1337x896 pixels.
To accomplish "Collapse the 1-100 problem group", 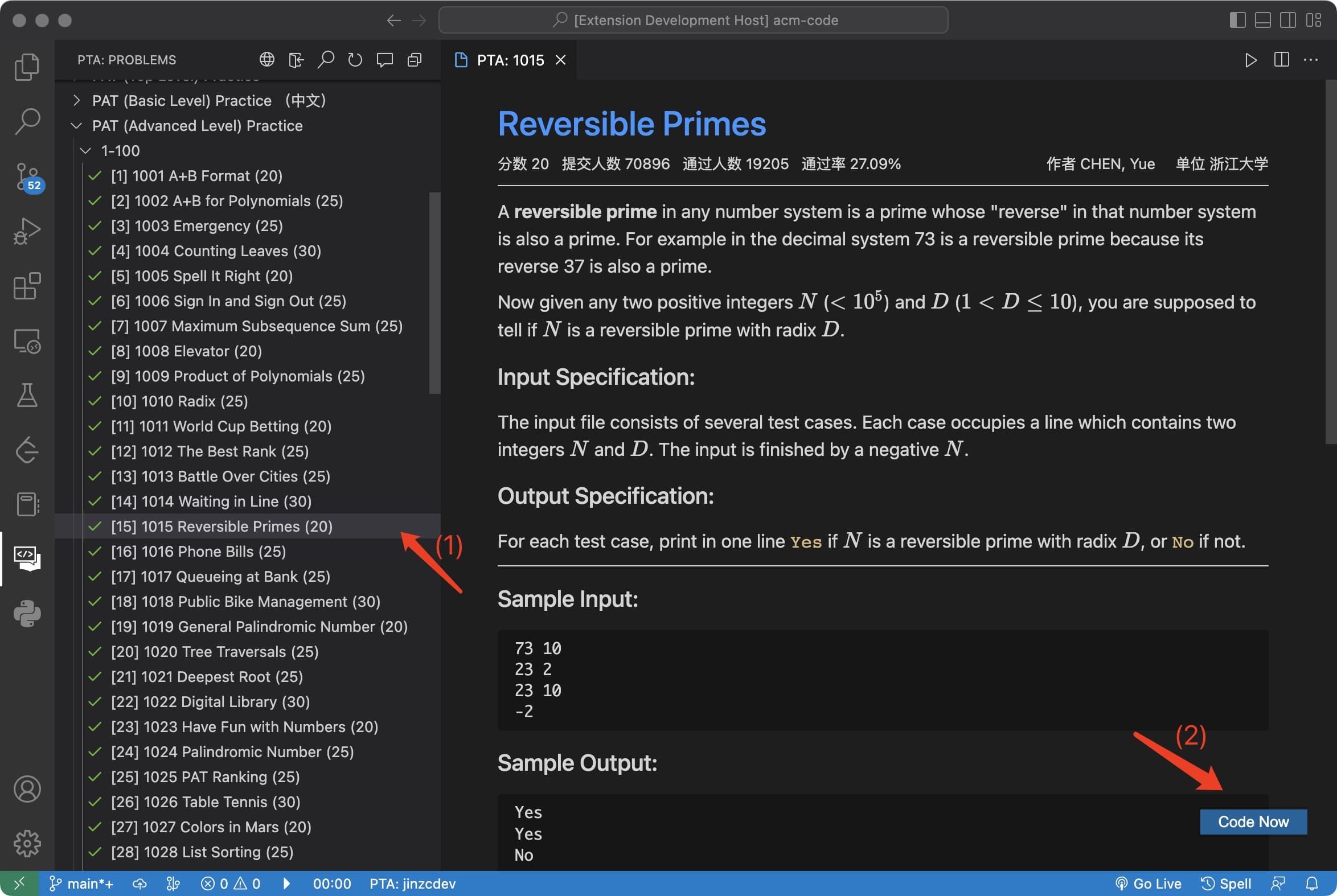I will click(x=248, y=151).
